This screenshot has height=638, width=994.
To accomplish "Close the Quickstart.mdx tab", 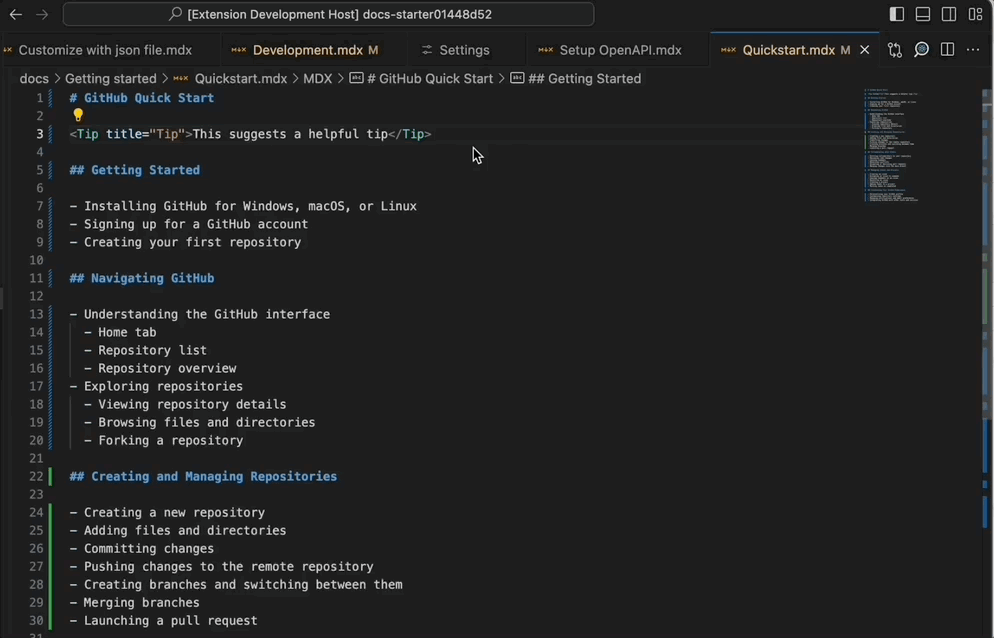I will tap(865, 50).
